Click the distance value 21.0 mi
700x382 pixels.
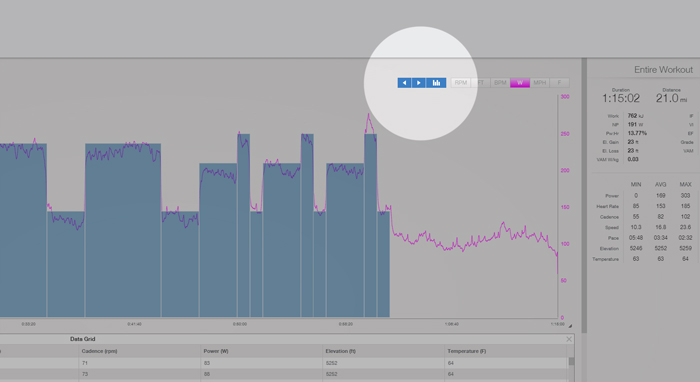[671, 98]
